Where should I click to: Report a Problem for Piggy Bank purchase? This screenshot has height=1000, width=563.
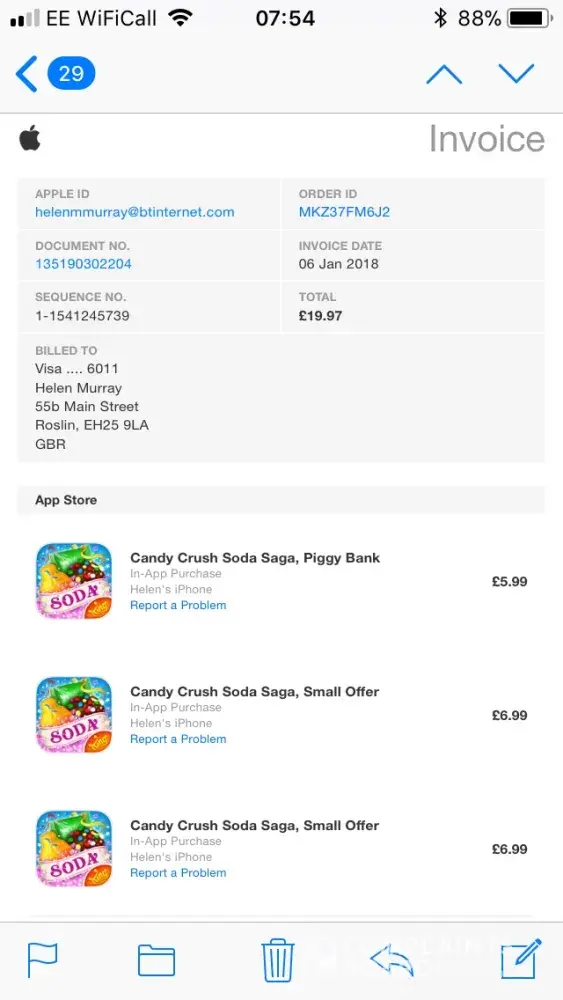(x=178, y=605)
